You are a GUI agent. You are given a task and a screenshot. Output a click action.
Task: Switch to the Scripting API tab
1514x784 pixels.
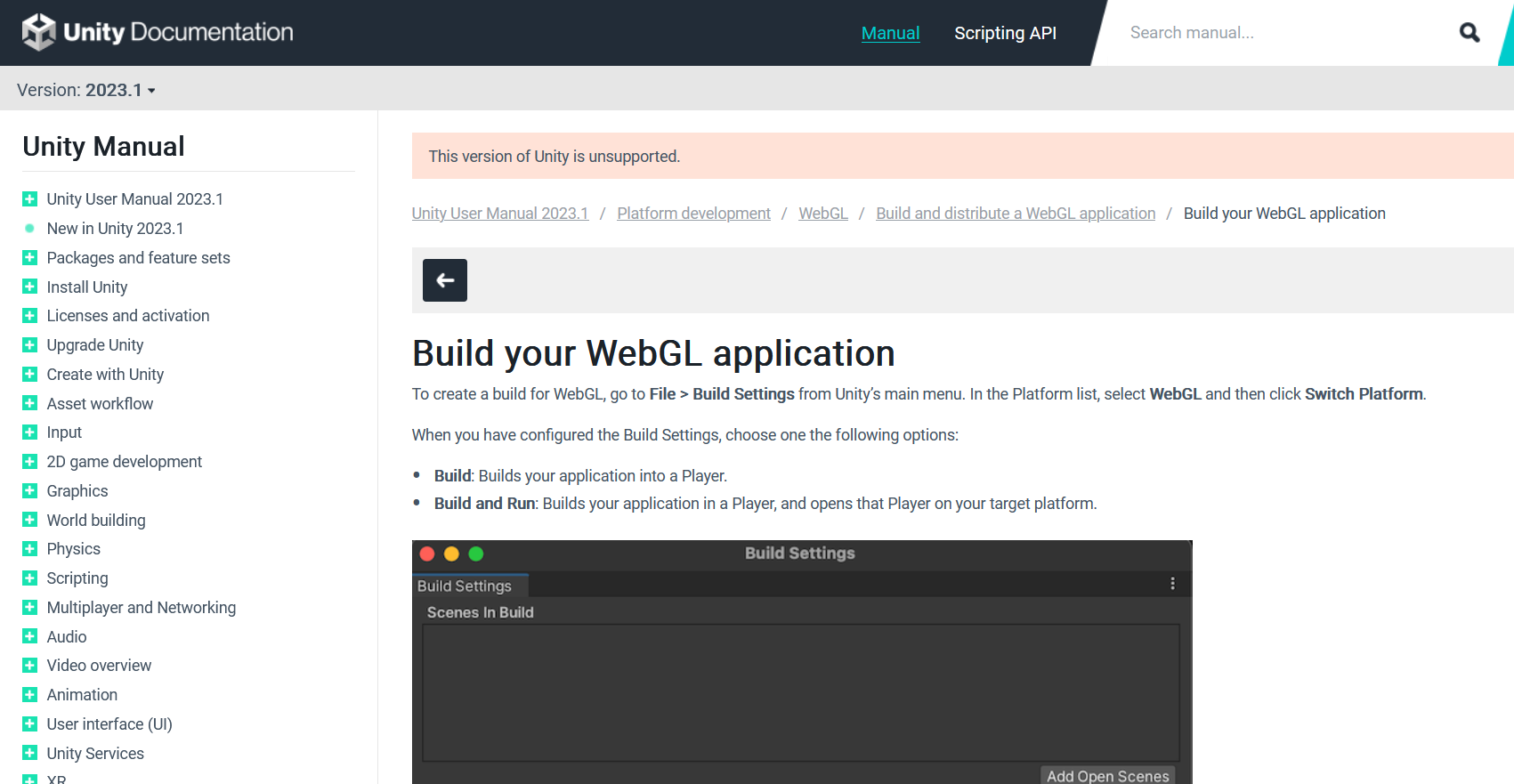1005,33
